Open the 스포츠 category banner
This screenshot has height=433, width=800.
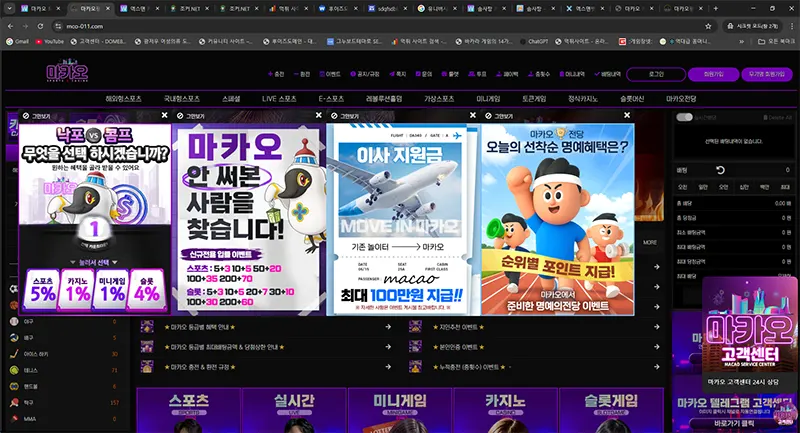coord(189,411)
